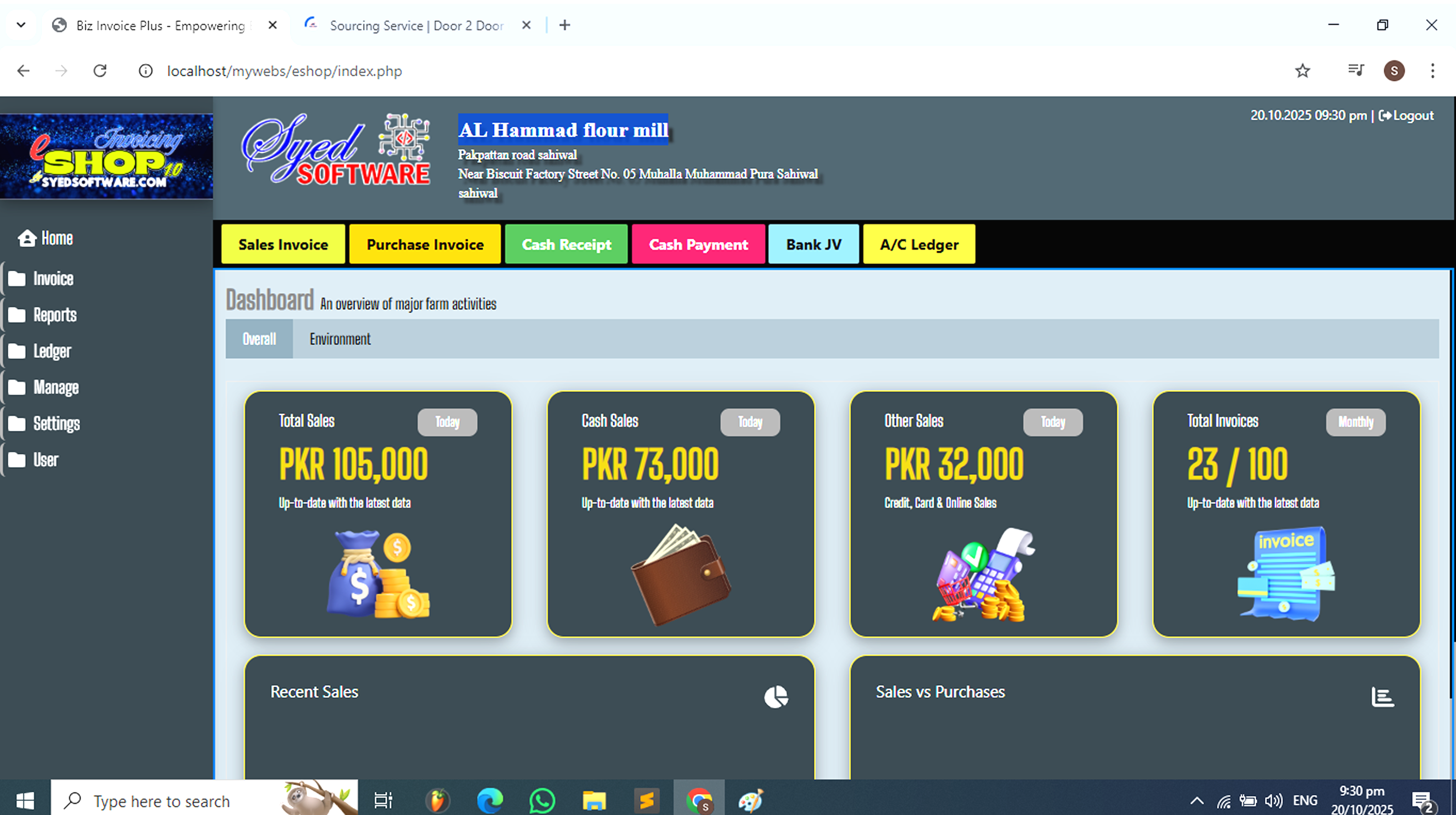Click the Today badge on Cash Sales

click(750, 422)
